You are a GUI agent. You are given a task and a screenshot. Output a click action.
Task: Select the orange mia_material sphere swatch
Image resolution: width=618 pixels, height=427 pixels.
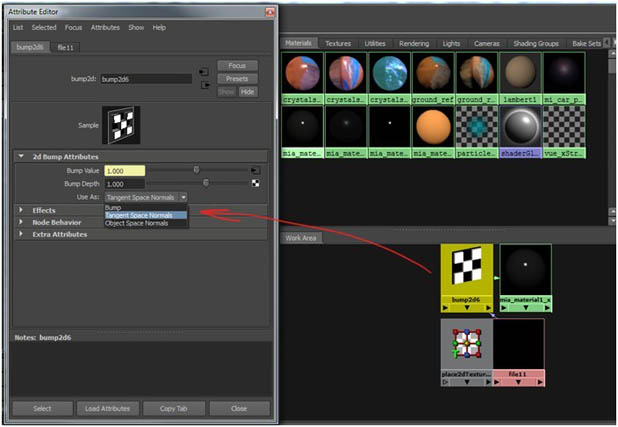pos(433,127)
